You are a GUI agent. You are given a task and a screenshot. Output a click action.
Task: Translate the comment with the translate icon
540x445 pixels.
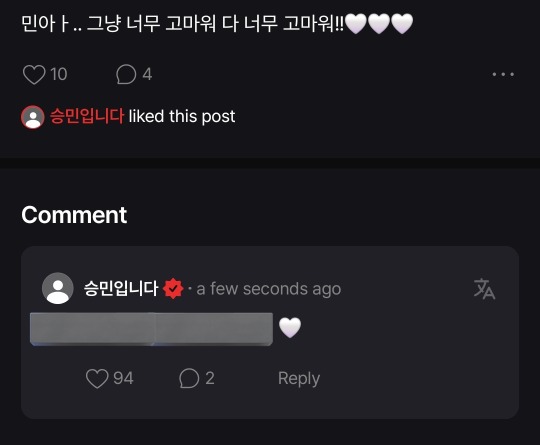(484, 289)
